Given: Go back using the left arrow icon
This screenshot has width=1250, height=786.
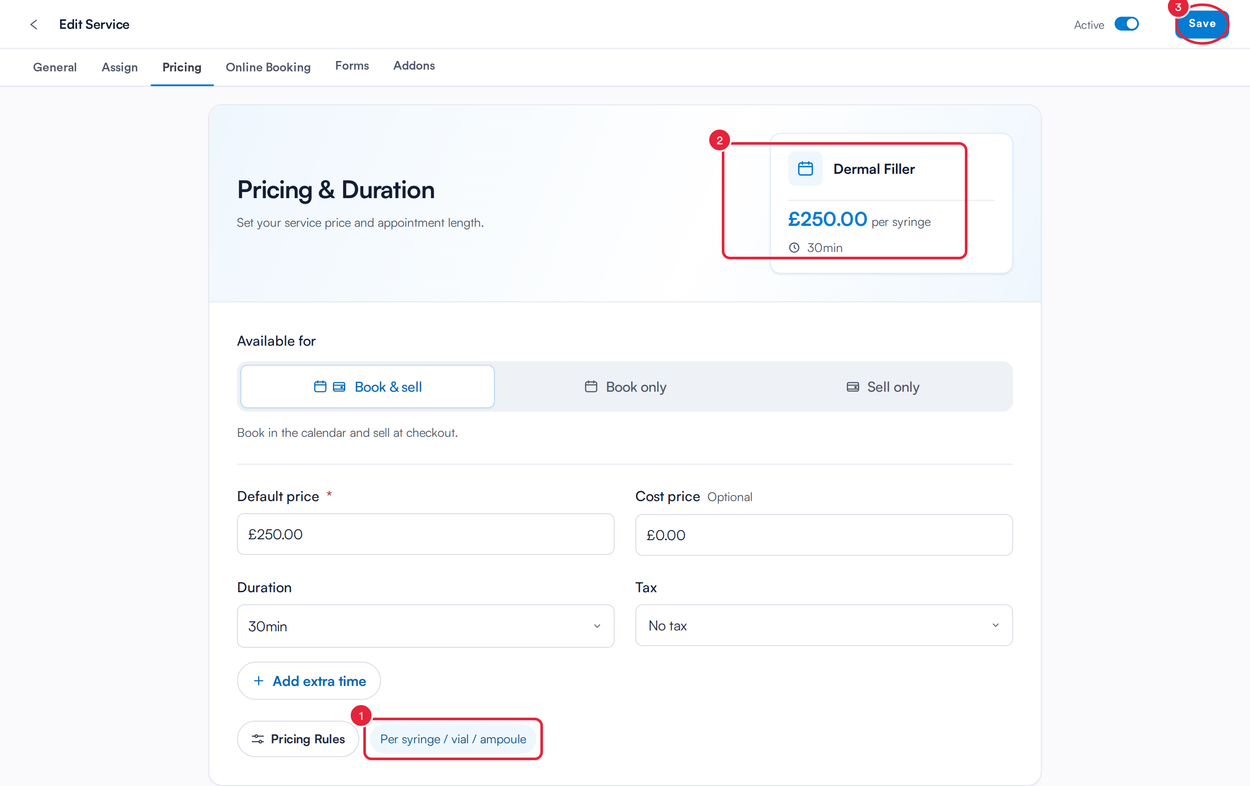Looking at the screenshot, I should (34, 24).
